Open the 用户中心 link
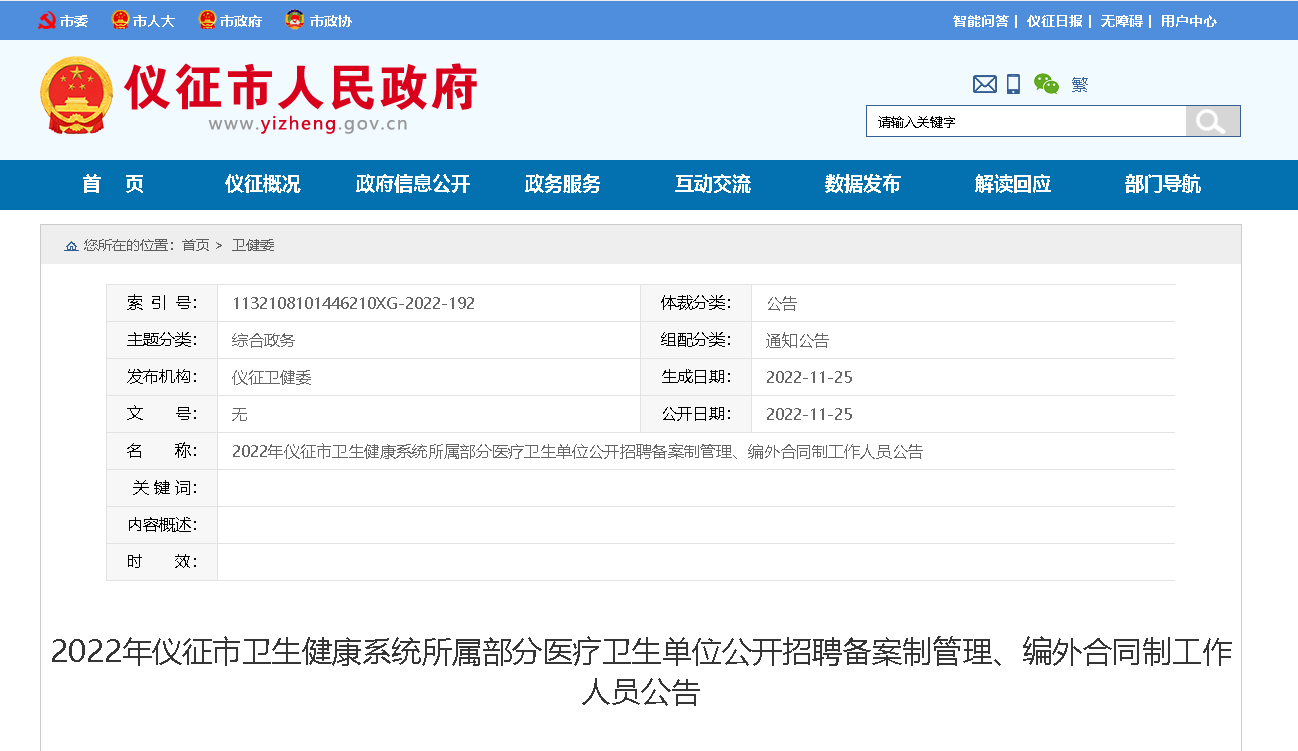Image resolution: width=1298 pixels, height=751 pixels. (x=1189, y=21)
